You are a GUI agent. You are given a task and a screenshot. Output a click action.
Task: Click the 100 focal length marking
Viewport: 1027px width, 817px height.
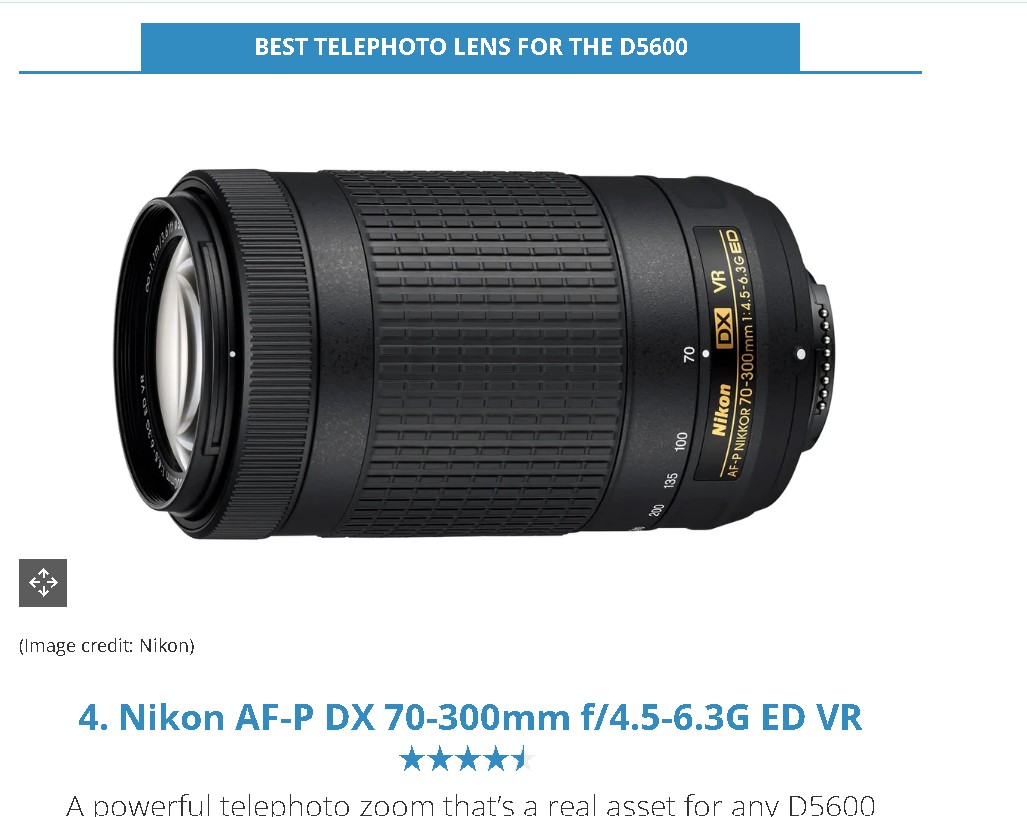[681, 440]
